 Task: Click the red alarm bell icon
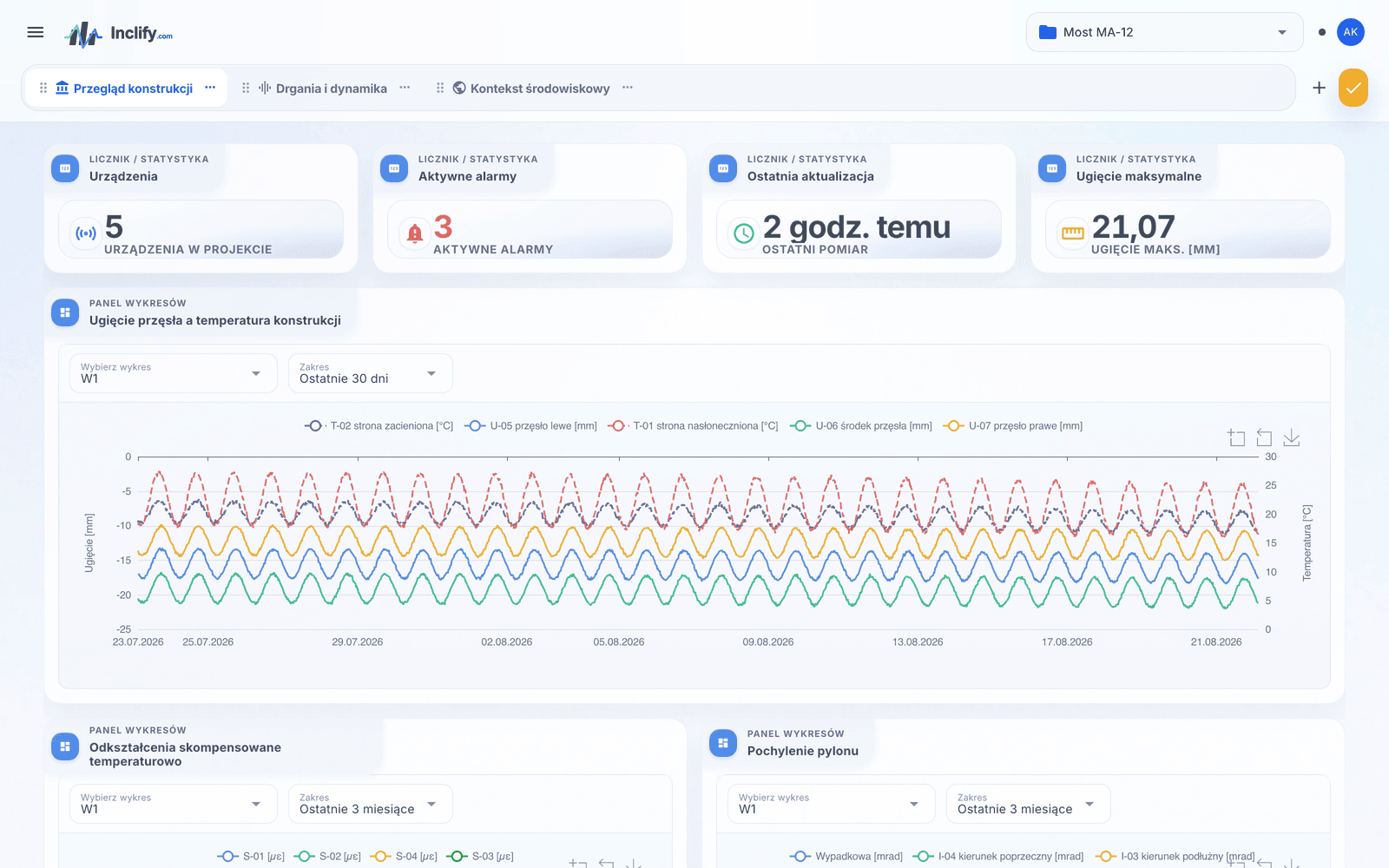(415, 233)
